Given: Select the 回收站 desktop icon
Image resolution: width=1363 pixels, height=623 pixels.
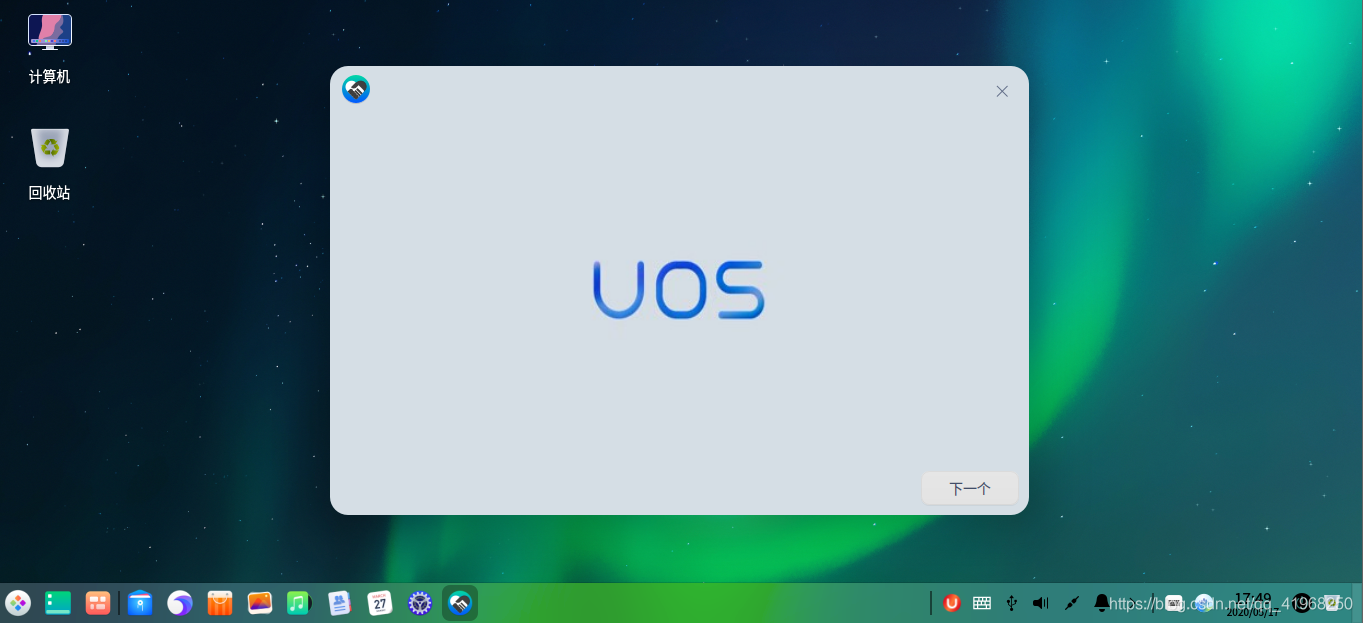Looking at the screenshot, I should pyautogui.click(x=50, y=165).
